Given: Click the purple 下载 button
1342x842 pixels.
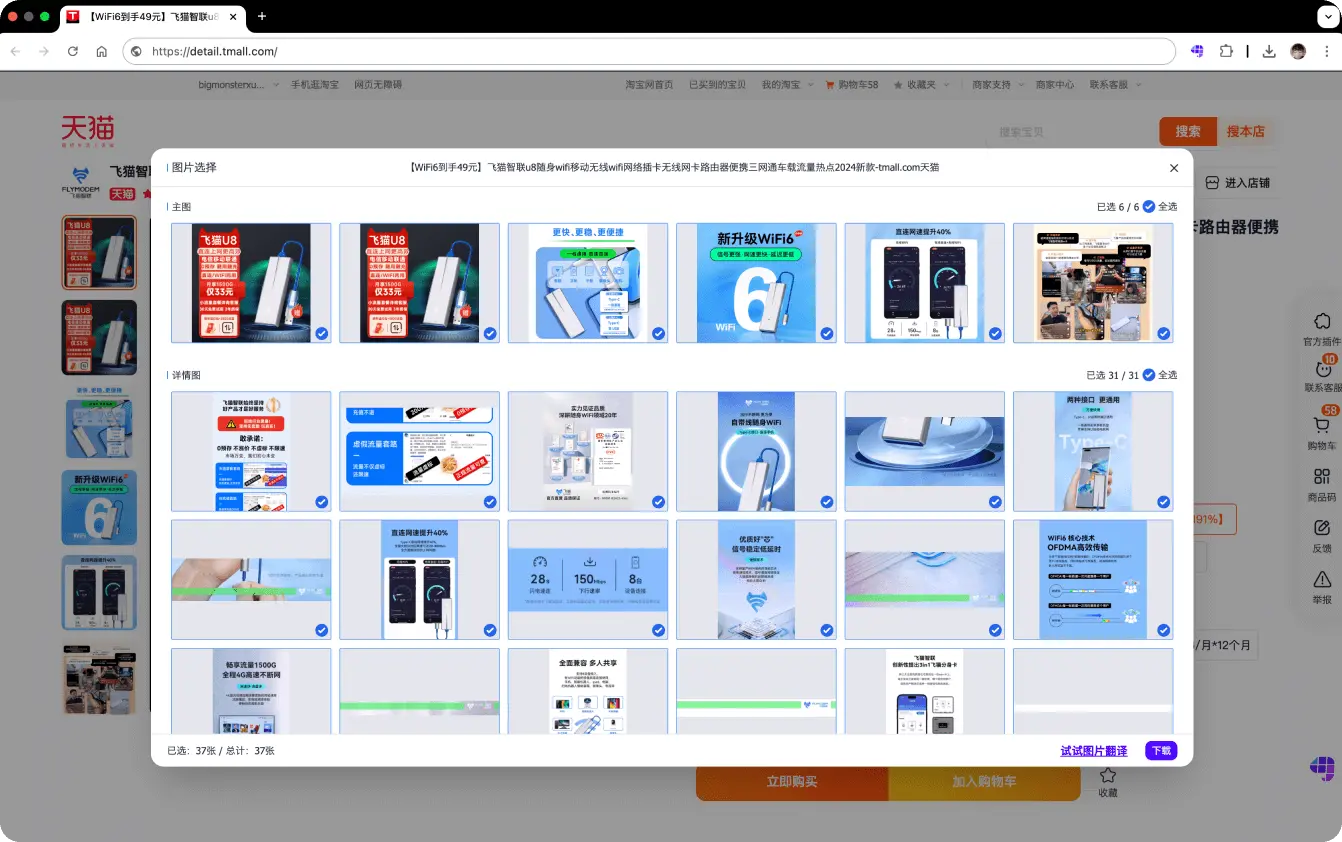Looking at the screenshot, I should click(x=1161, y=751).
